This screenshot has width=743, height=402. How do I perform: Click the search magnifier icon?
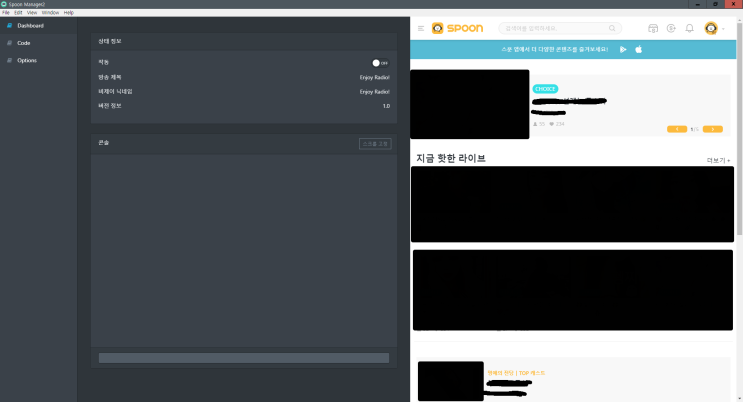[612, 28]
